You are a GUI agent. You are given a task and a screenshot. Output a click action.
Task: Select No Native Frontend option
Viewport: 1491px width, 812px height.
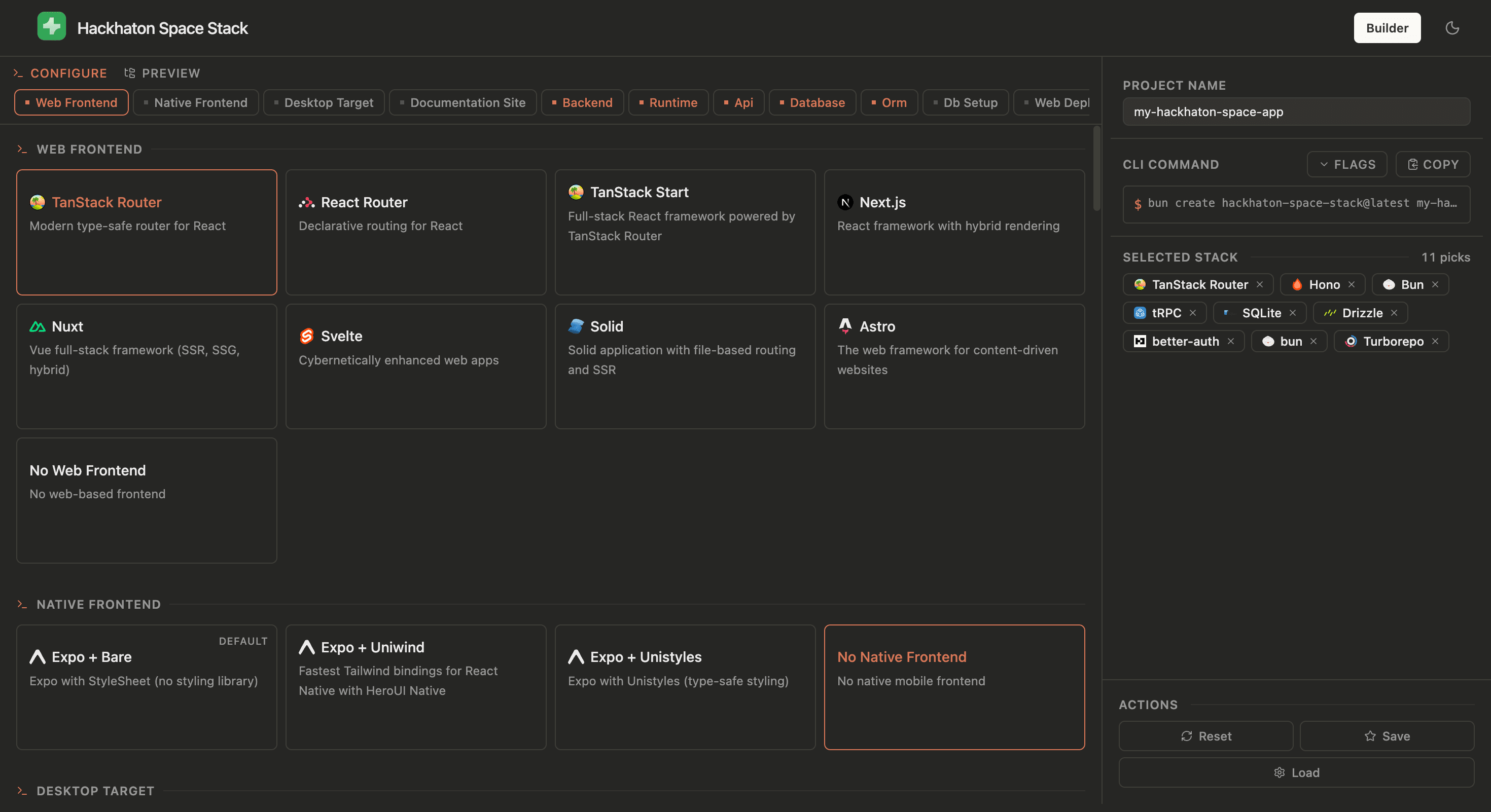pyautogui.click(x=954, y=687)
